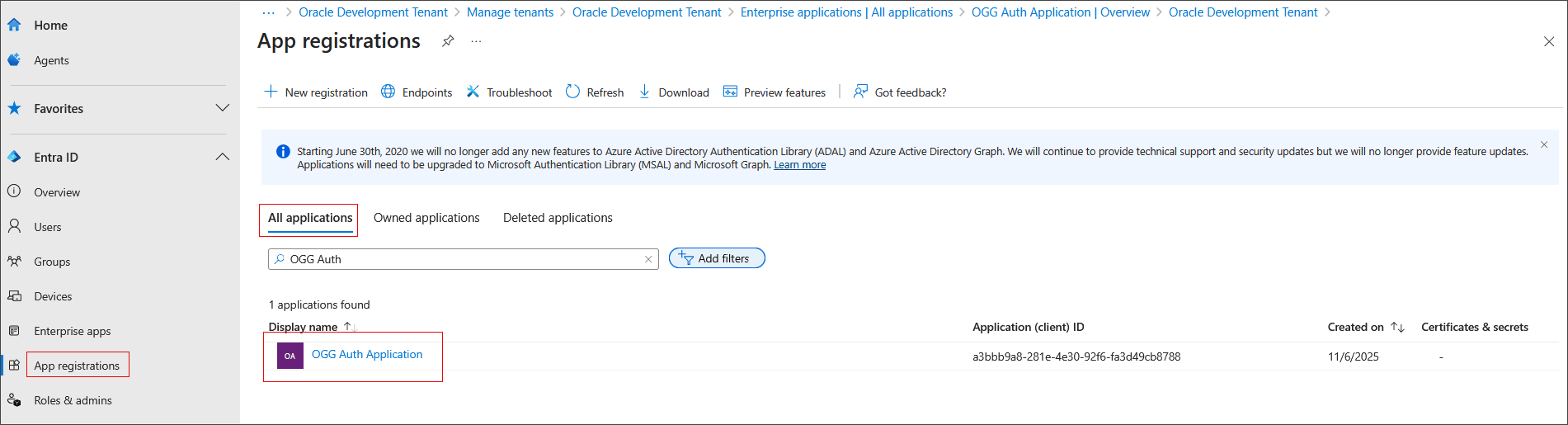Open the Users person icon
Image resolution: width=1568 pixels, height=425 pixels.
point(14,226)
